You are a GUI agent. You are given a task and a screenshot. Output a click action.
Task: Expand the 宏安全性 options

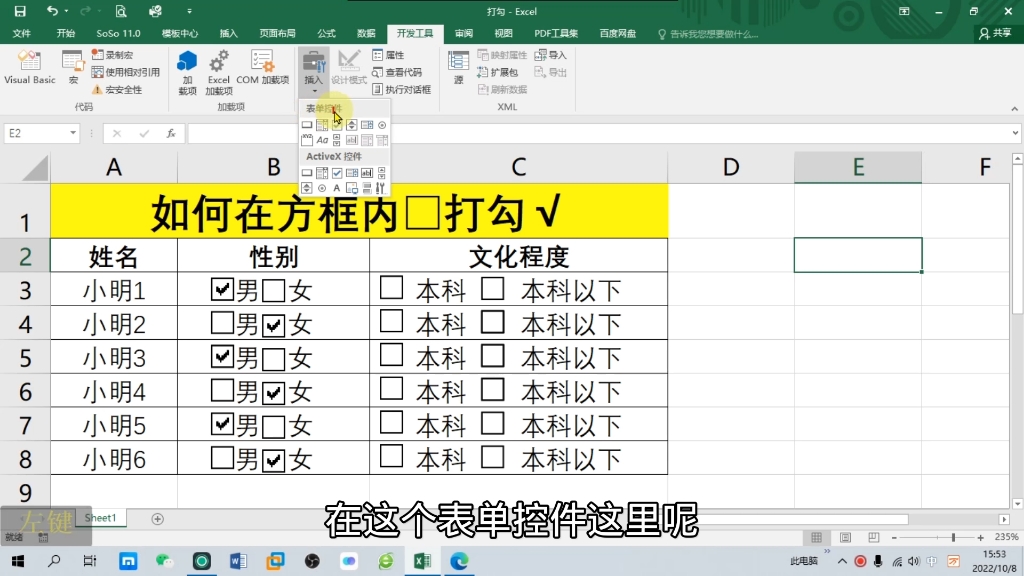[x=97, y=89]
